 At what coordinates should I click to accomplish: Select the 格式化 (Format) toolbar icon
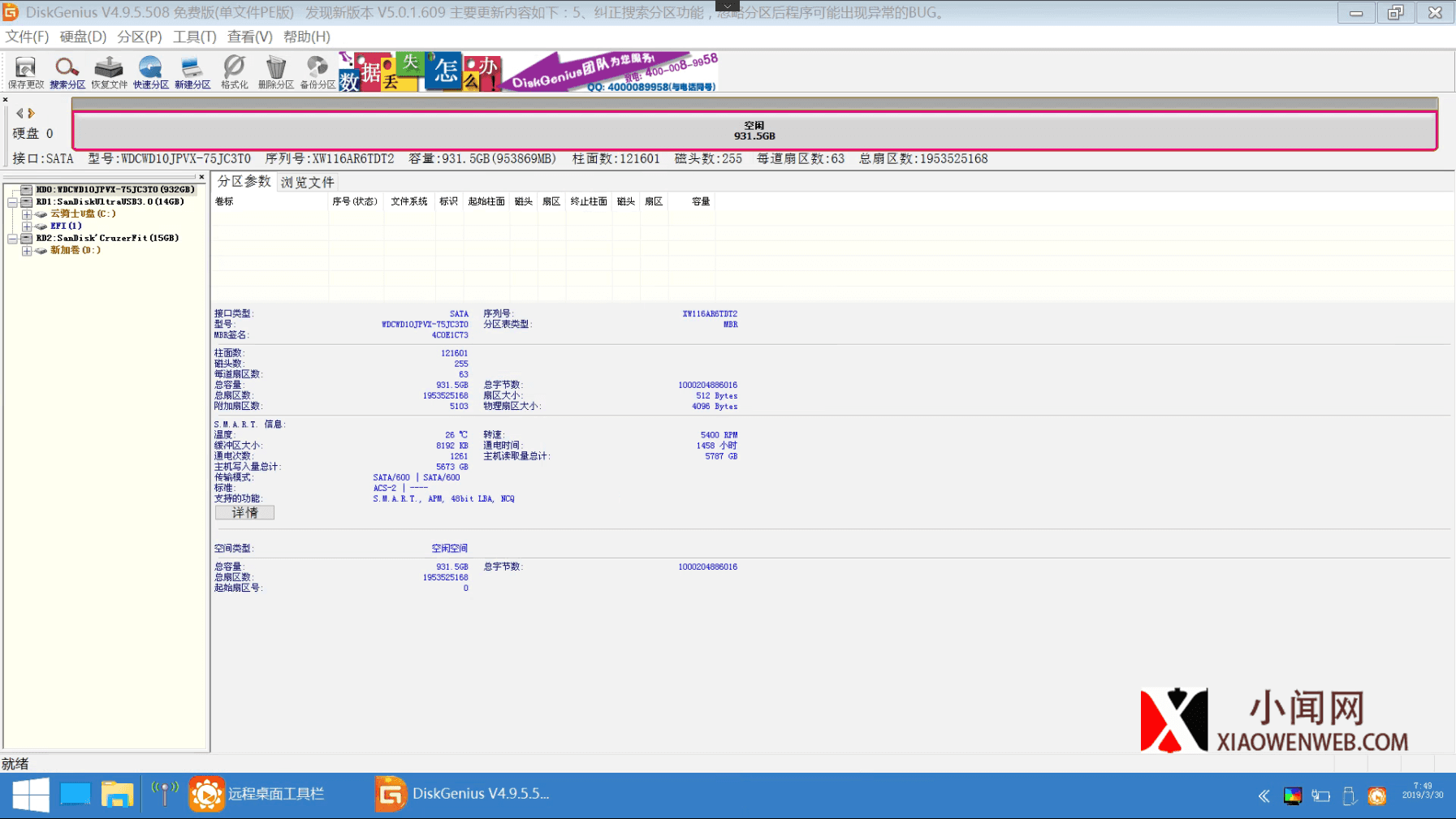click(x=234, y=71)
